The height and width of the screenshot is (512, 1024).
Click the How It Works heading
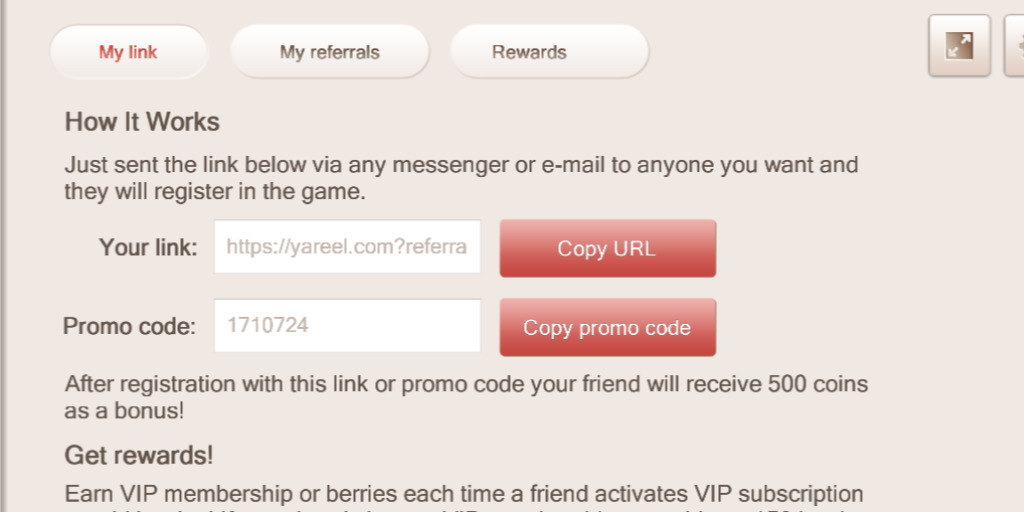click(x=142, y=122)
